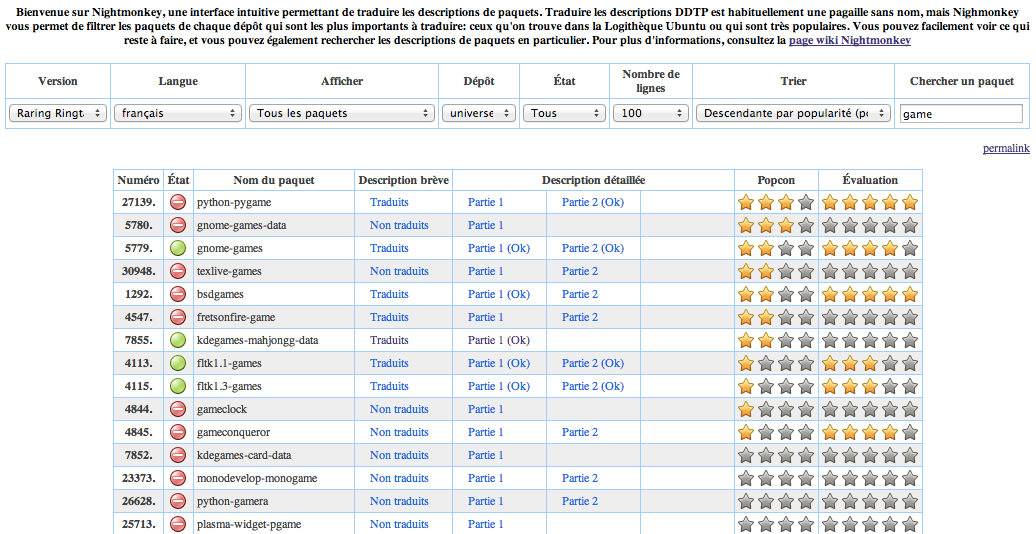Viewport: 1036px width, 534px height.
Task: Open 'Partie 2' for monodevelop-monogame
Action: point(580,478)
